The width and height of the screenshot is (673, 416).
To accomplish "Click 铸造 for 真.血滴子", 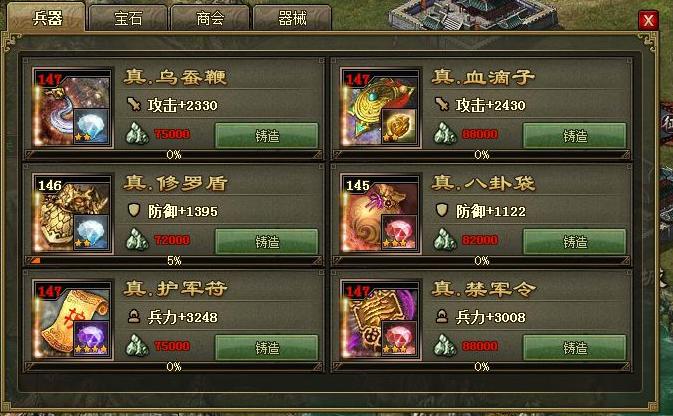I will (574, 136).
